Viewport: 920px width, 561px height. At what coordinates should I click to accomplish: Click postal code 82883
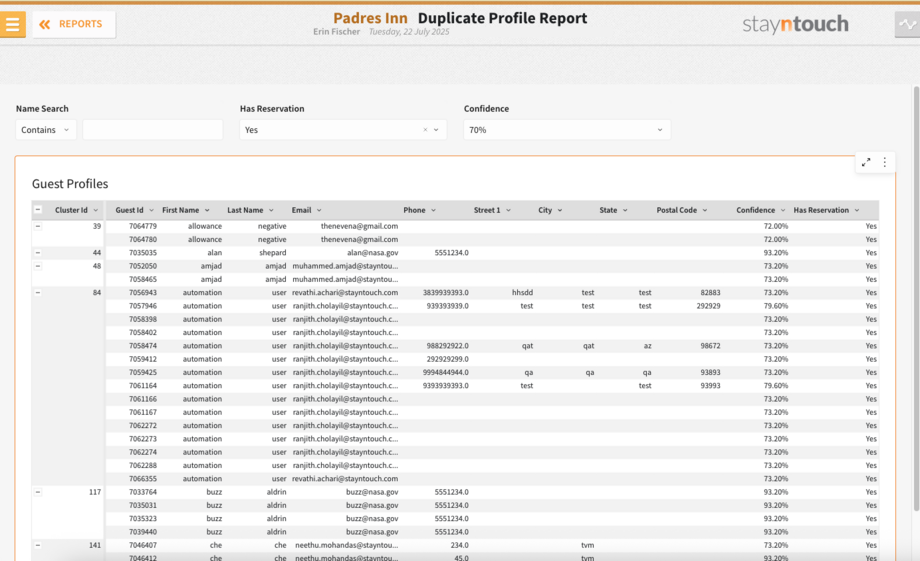tap(710, 292)
